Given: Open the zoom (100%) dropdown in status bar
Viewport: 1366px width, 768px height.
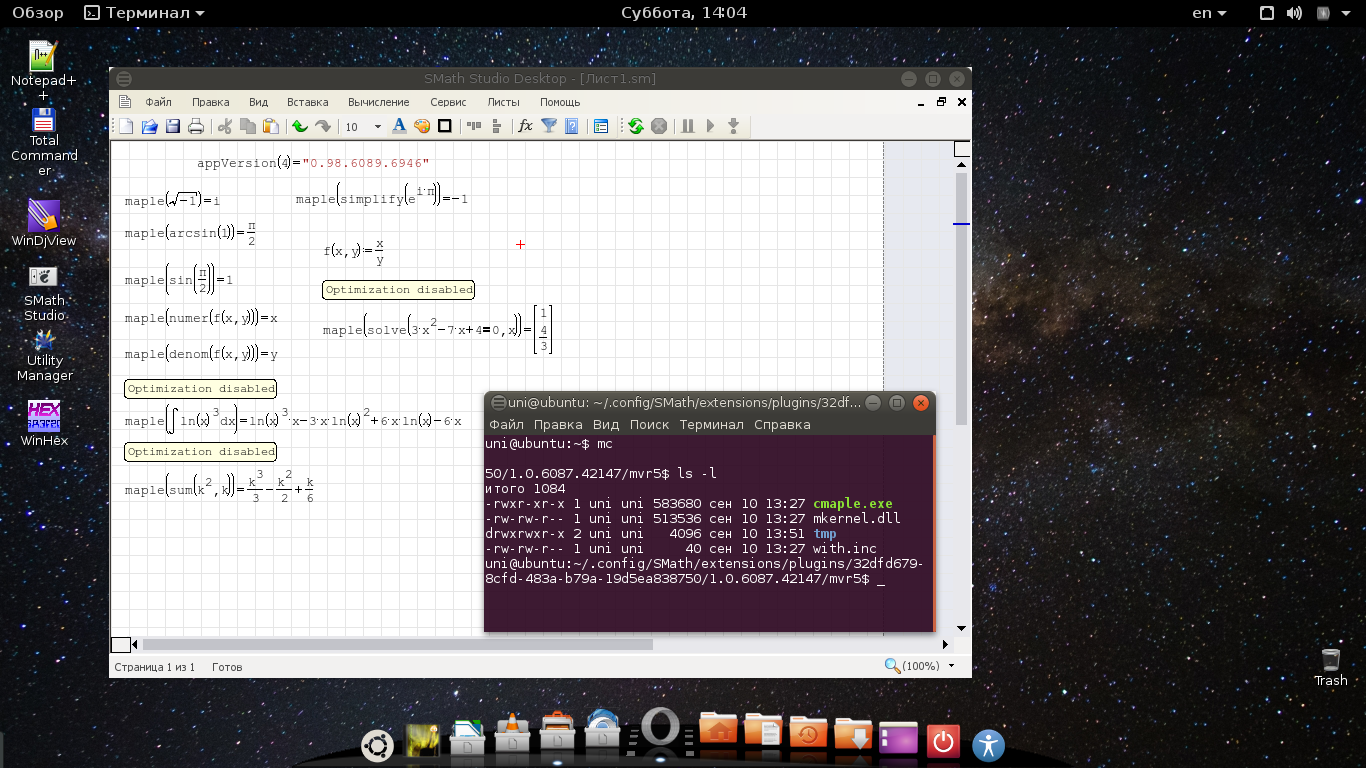Looking at the screenshot, I should 951,666.
